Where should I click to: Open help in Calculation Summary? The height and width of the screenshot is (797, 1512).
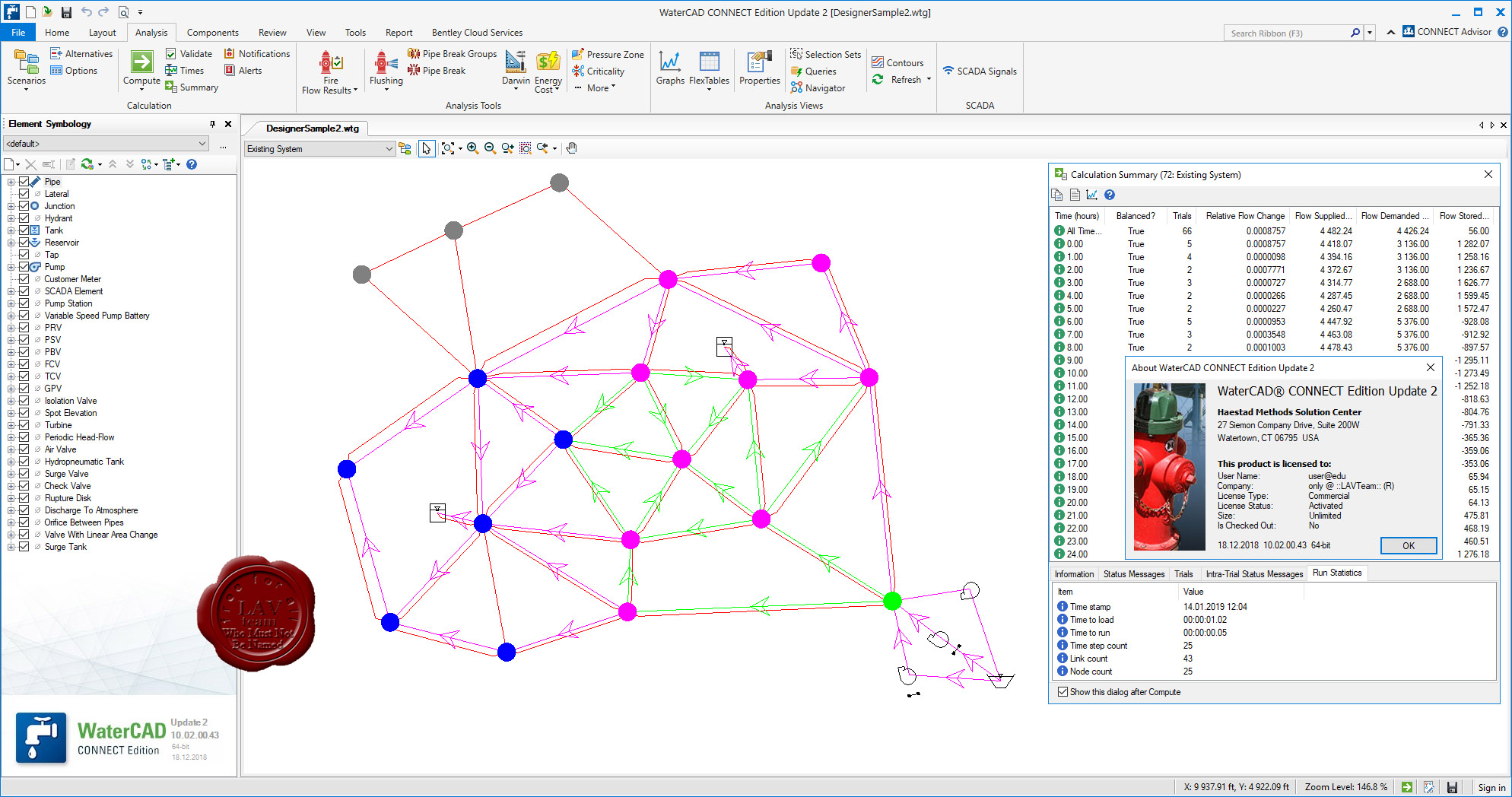click(1110, 195)
